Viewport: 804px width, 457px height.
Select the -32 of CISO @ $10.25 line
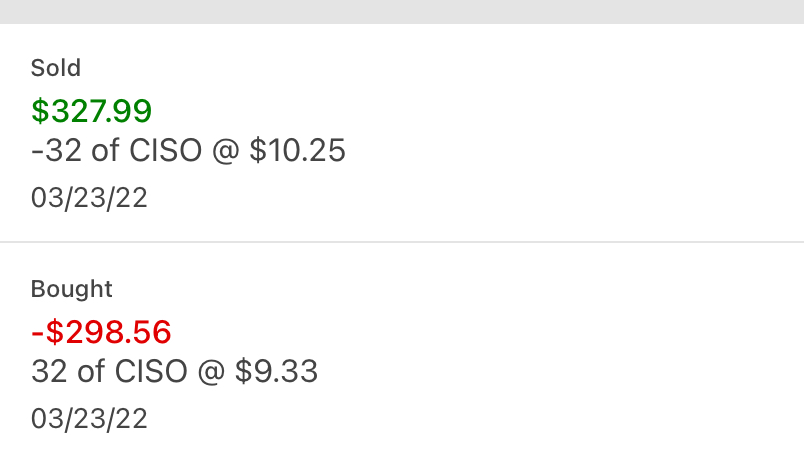click(188, 151)
